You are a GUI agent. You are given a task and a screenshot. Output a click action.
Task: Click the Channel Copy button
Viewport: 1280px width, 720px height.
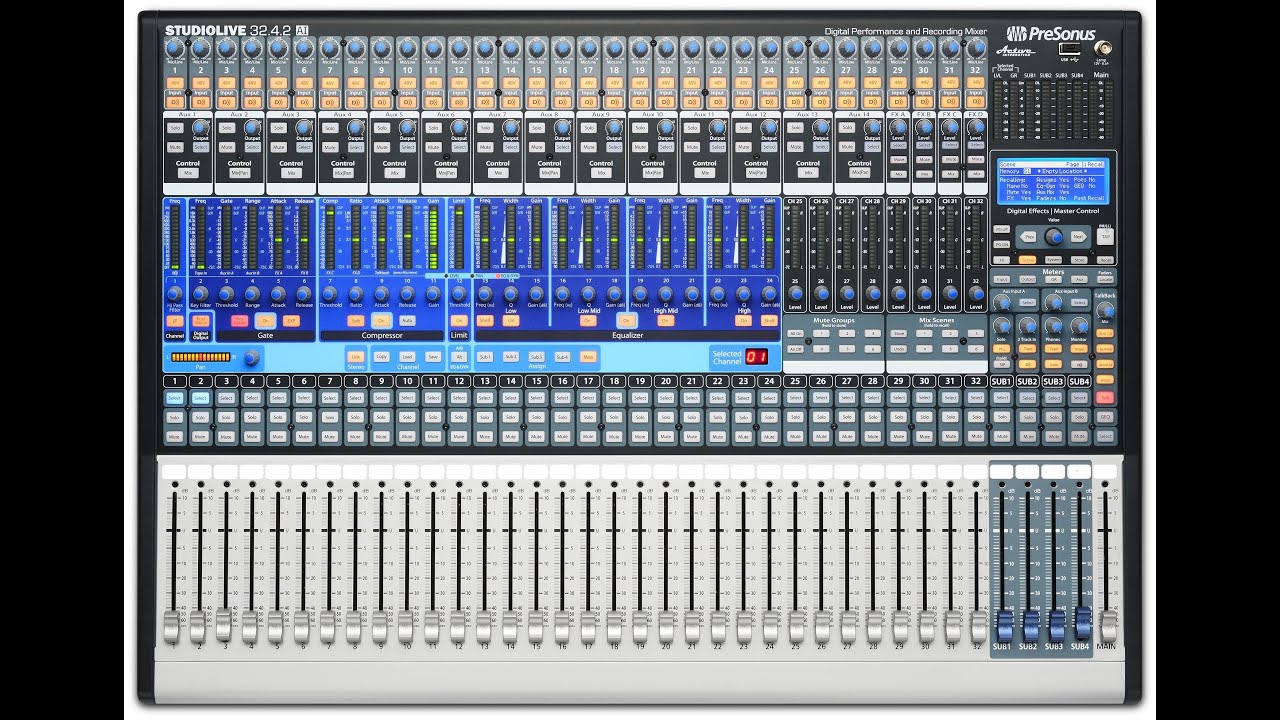pyautogui.click(x=381, y=357)
